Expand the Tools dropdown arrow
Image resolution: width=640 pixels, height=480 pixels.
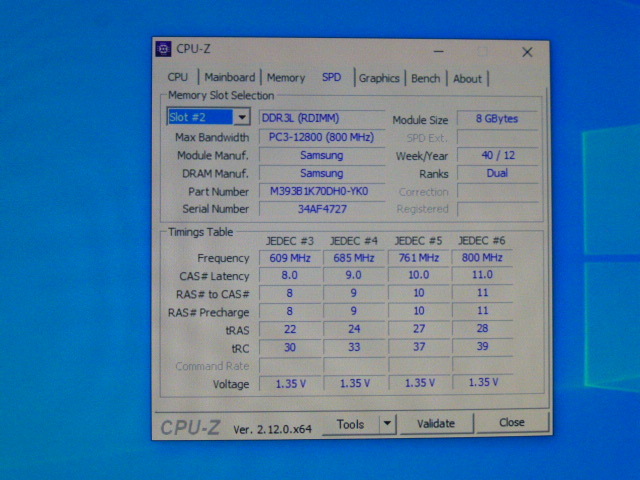tap(387, 424)
